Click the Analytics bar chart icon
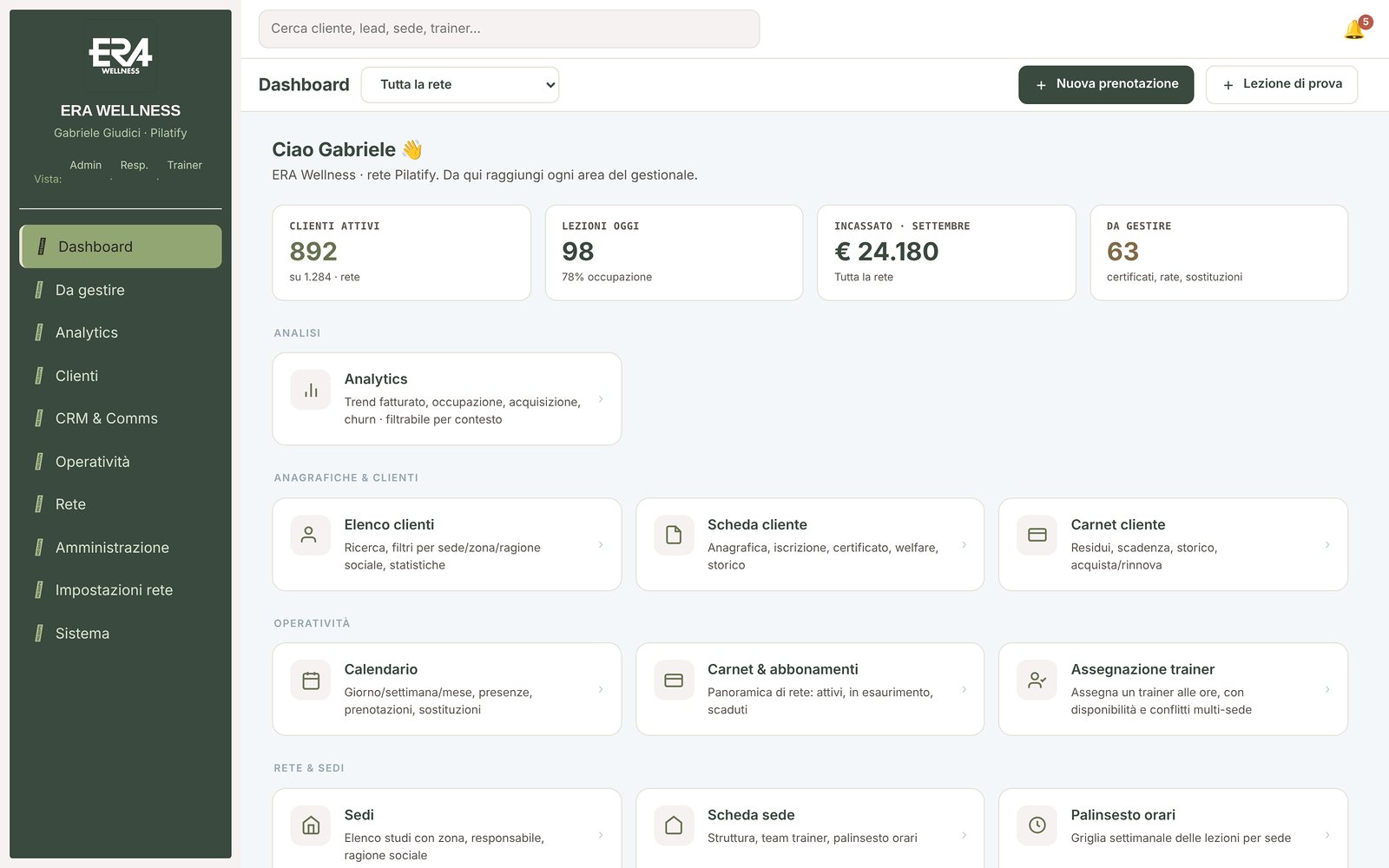The width and height of the screenshot is (1389, 868). [311, 391]
